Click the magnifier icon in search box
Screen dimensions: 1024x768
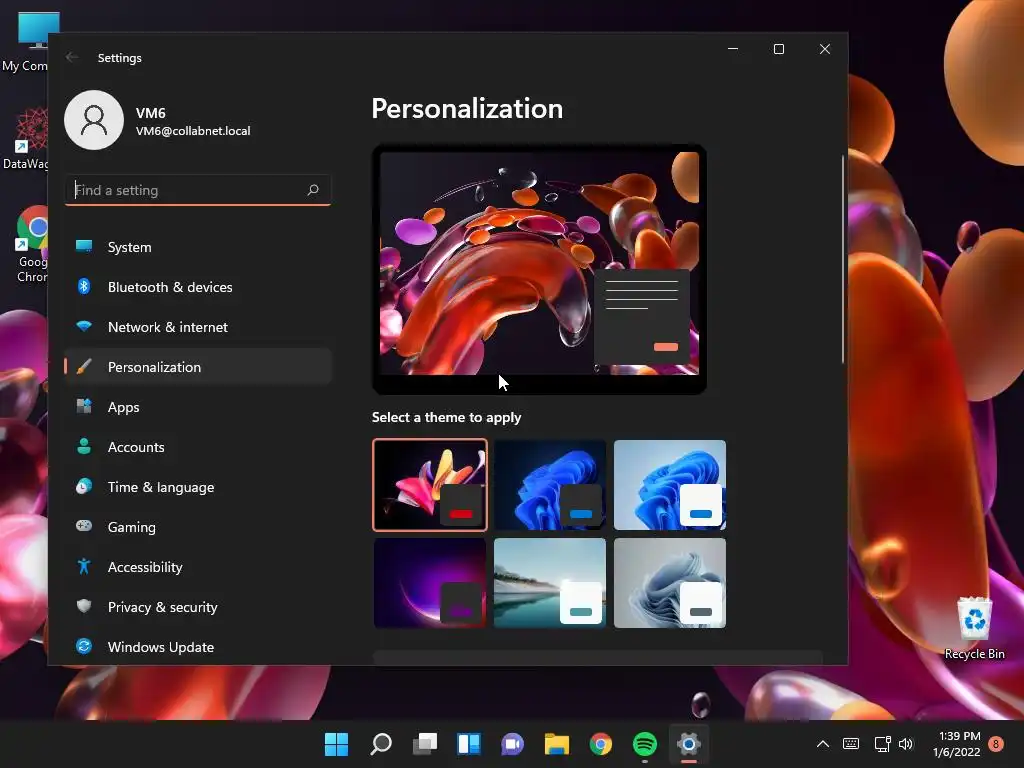pyautogui.click(x=313, y=190)
